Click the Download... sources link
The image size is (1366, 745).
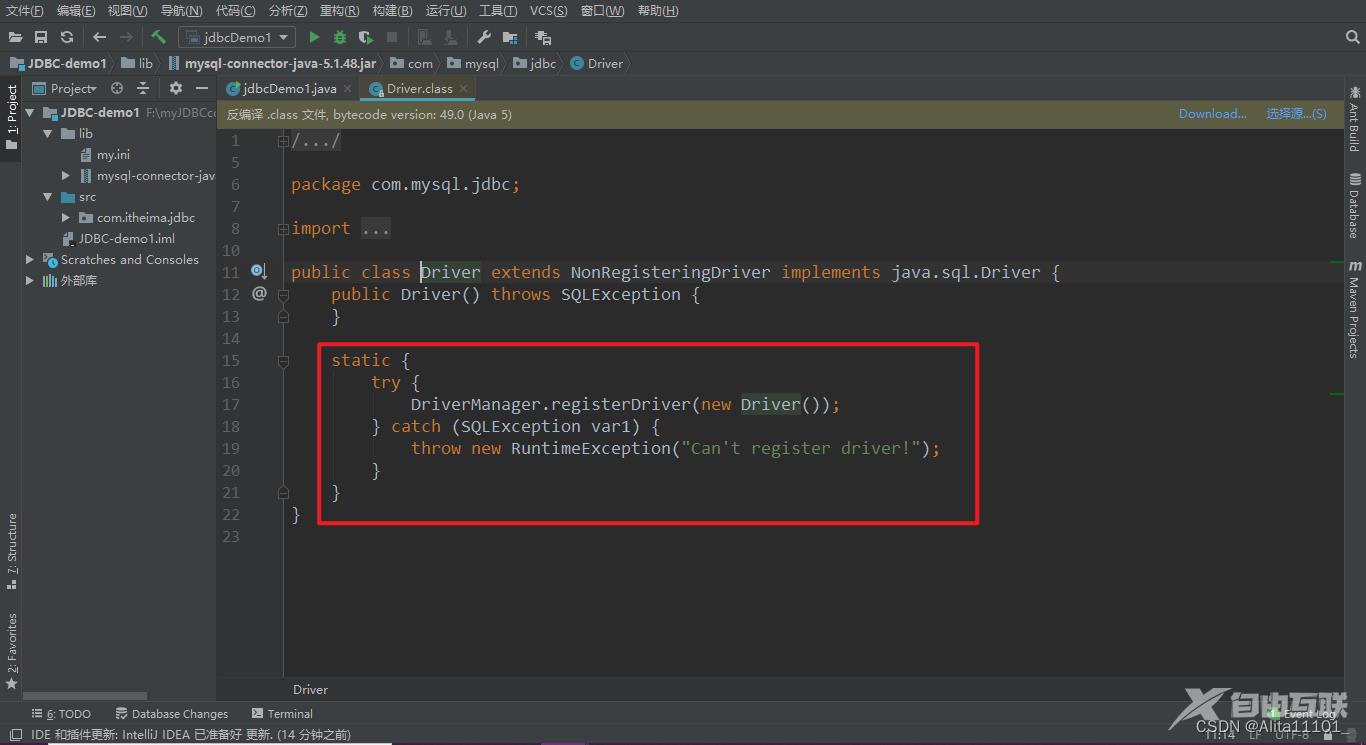pyautogui.click(x=1212, y=114)
